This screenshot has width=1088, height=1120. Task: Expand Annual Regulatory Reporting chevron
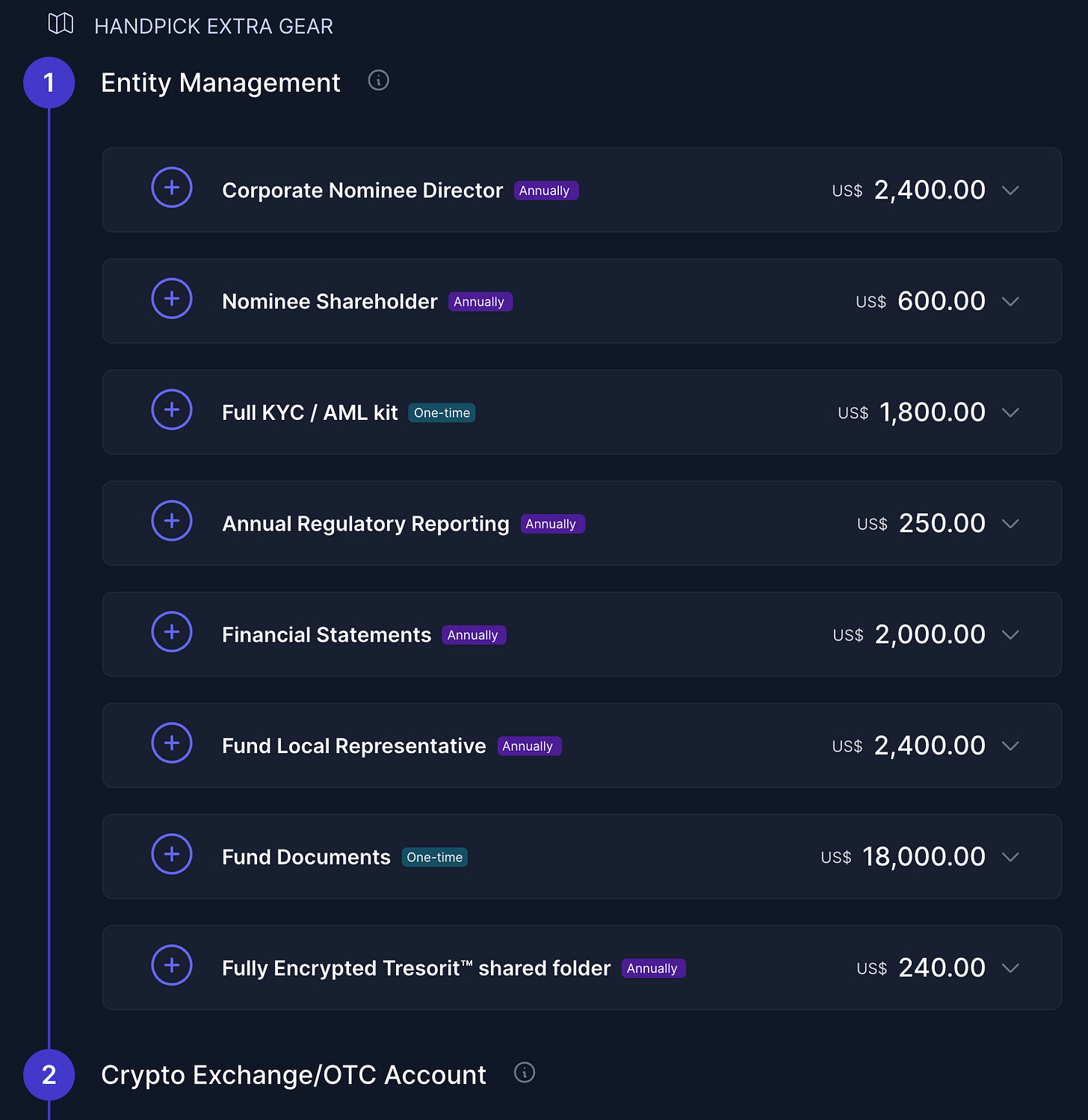pos(1010,524)
